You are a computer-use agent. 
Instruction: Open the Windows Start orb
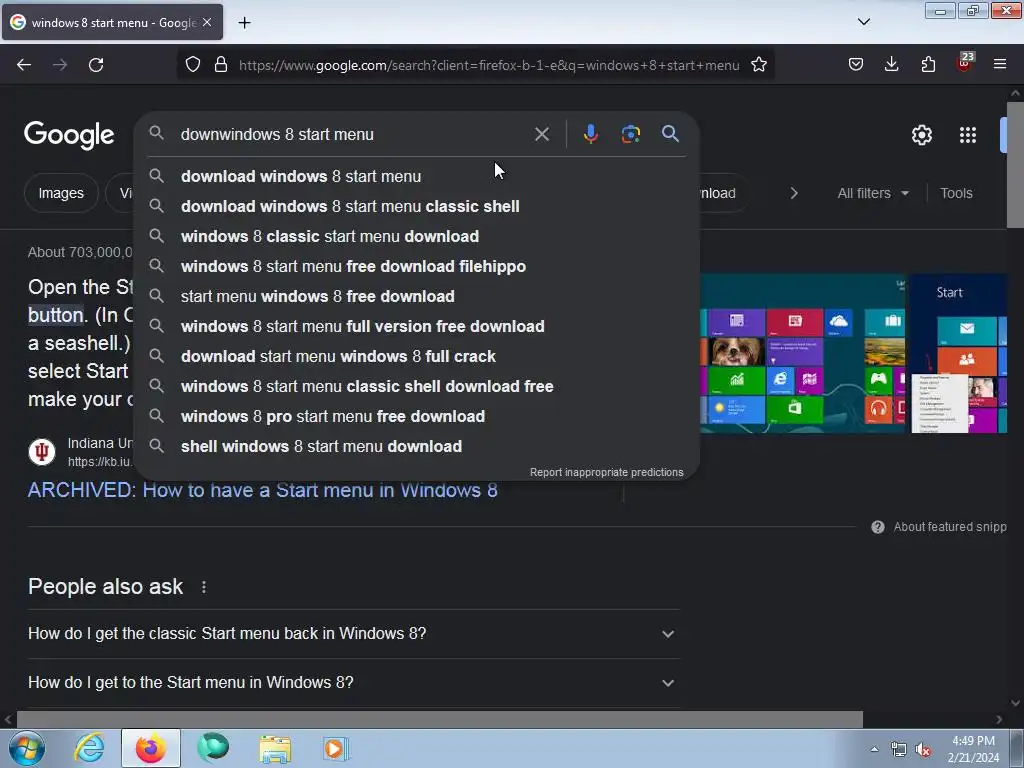tap(27, 748)
